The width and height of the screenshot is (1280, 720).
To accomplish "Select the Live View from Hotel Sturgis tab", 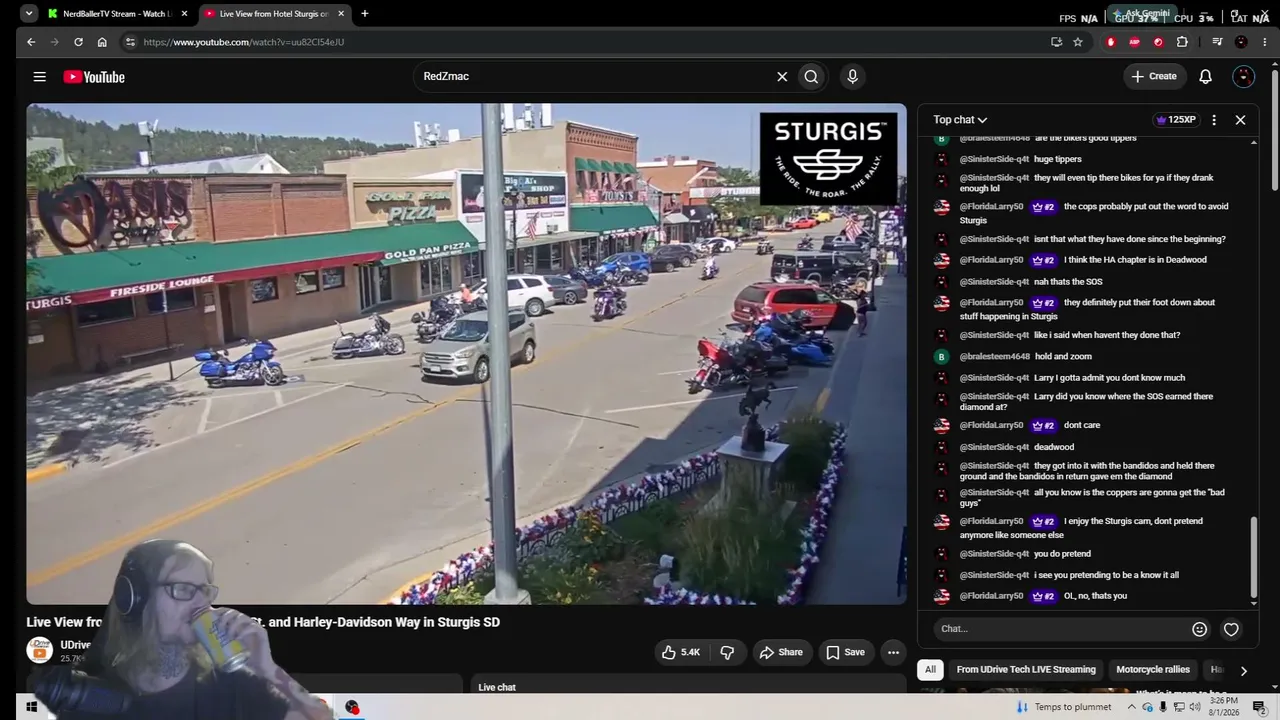I will tap(273, 14).
